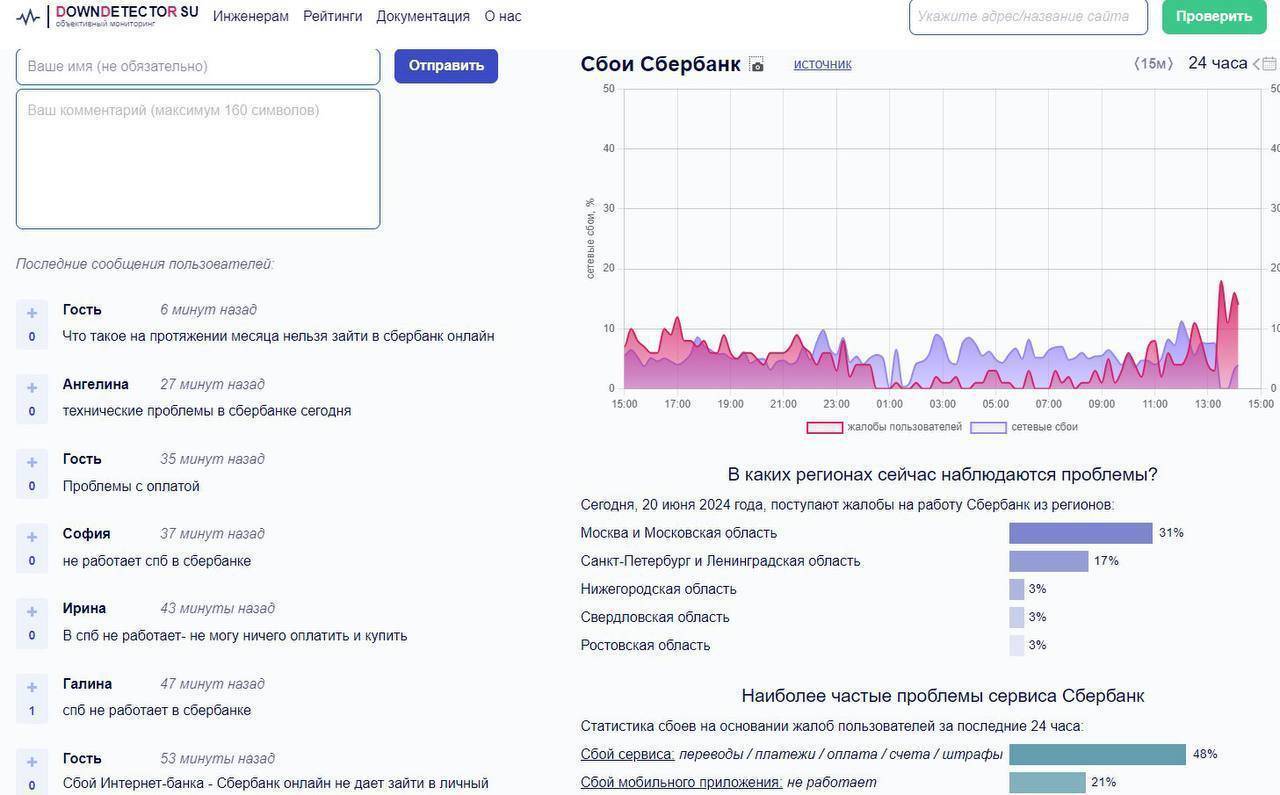Viewport: 1280px width, 795px height.
Task: Click the Downdetector.su logo
Action: click(x=107, y=15)
